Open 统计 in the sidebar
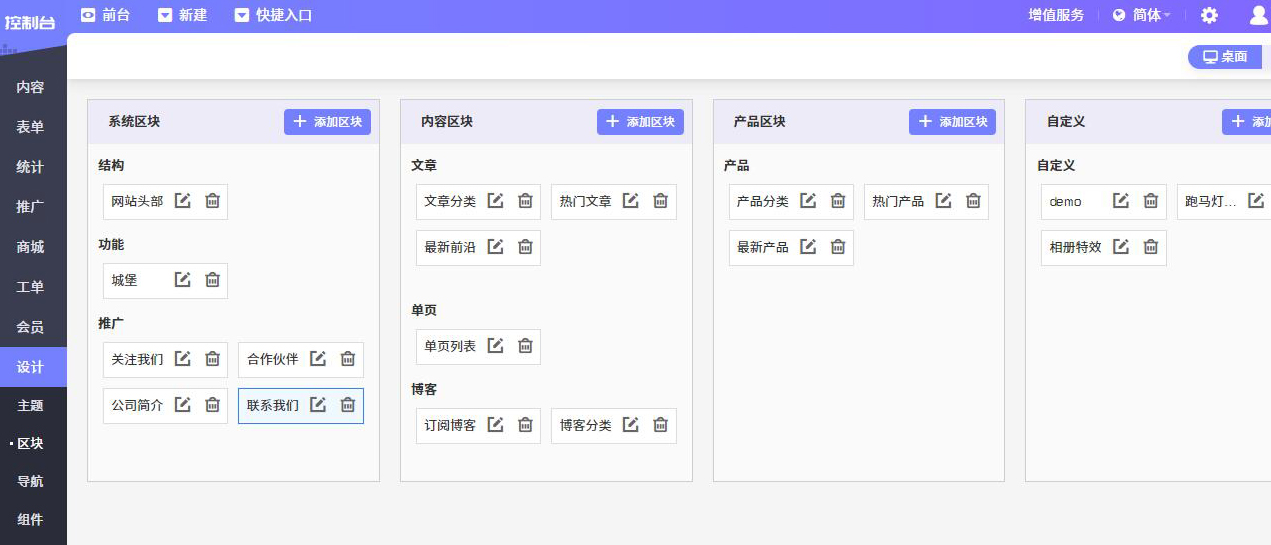 33,167
